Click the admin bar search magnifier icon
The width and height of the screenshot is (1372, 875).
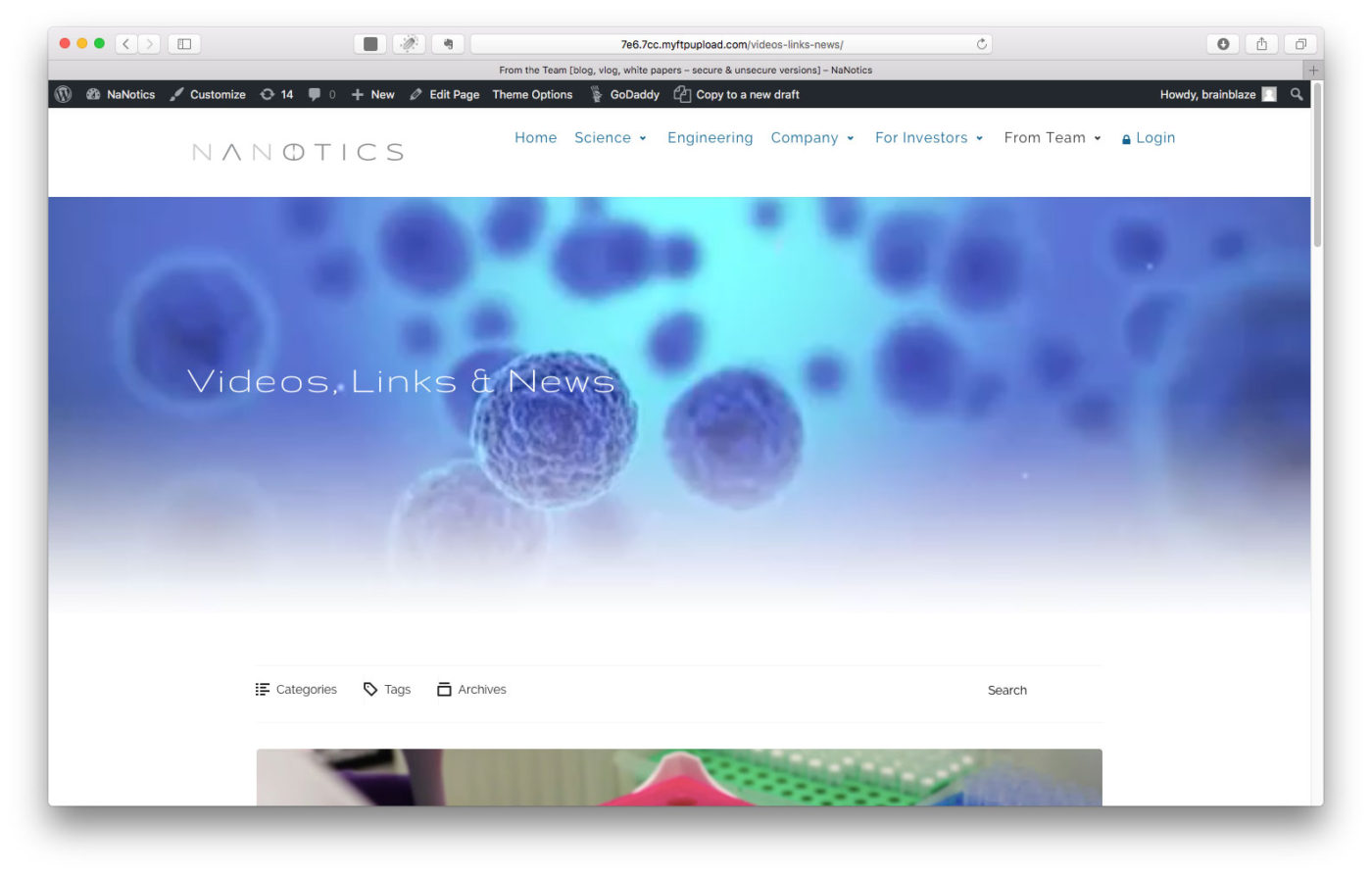click(x=1297, y=94)
